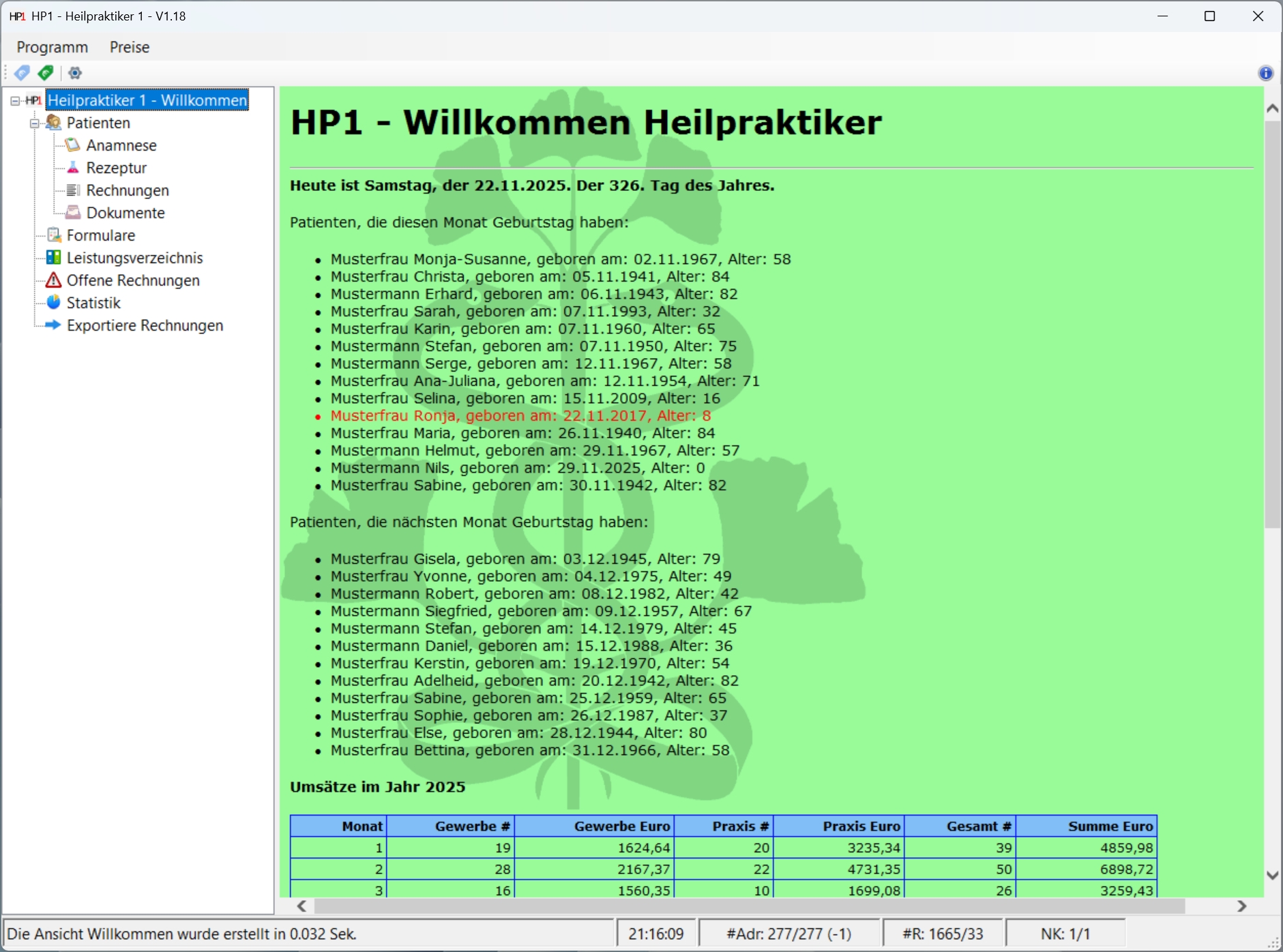Screen dimensions: 1283x952
Task: Click the table cell '4731,35'
Action: 839,869
